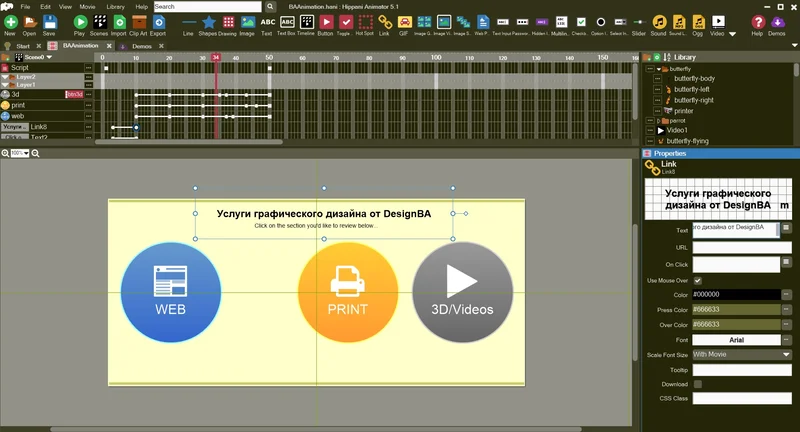Insert a Link element from the toolbar

click(x=385, y=25)
